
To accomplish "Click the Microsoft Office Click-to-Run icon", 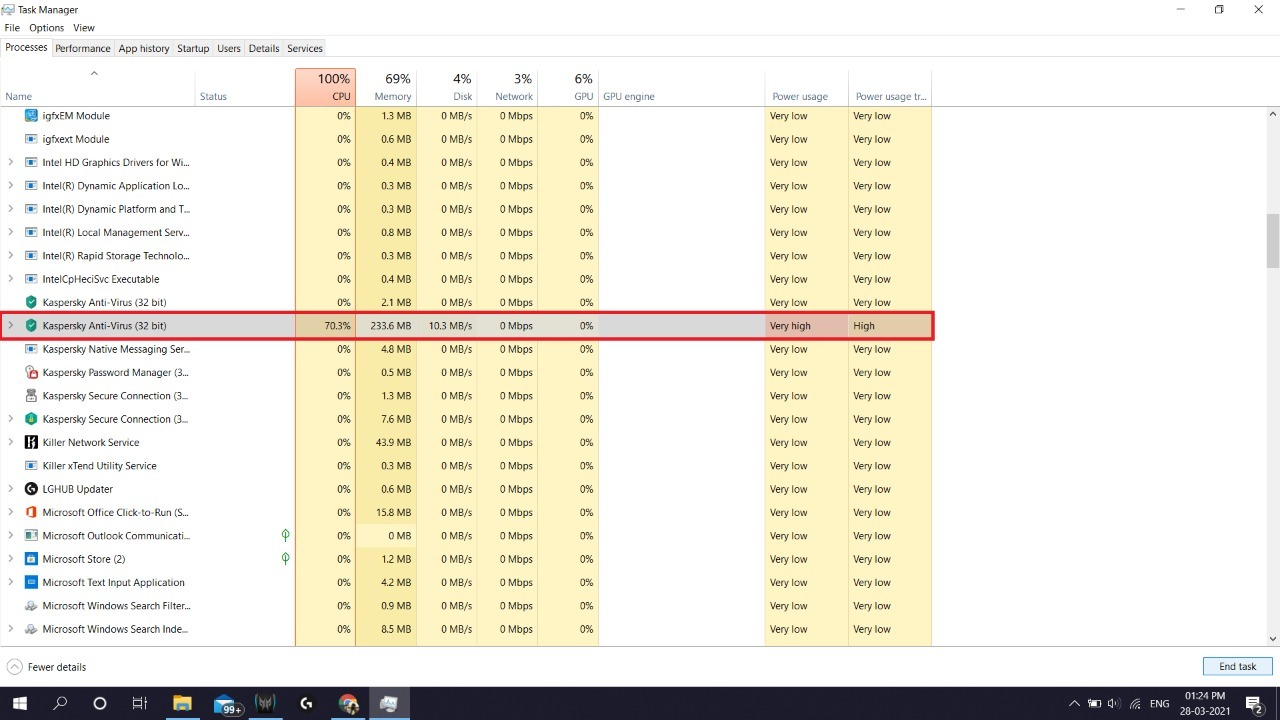I will [x=31, y=513].
